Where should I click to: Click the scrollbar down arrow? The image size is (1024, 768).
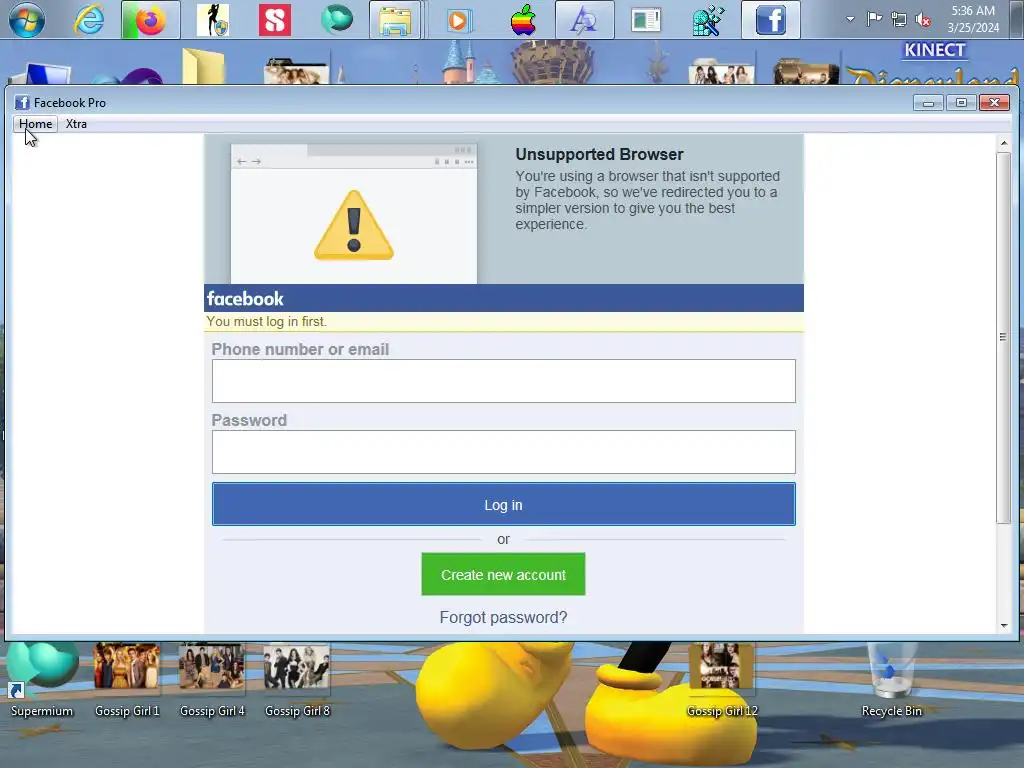click(1004, 626)
